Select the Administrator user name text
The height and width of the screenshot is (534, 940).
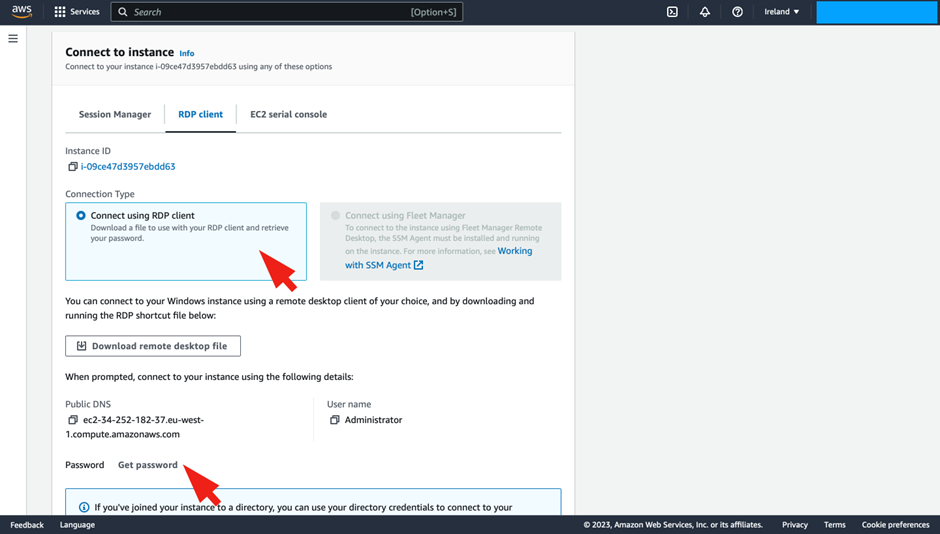click(x=373, y=420)
